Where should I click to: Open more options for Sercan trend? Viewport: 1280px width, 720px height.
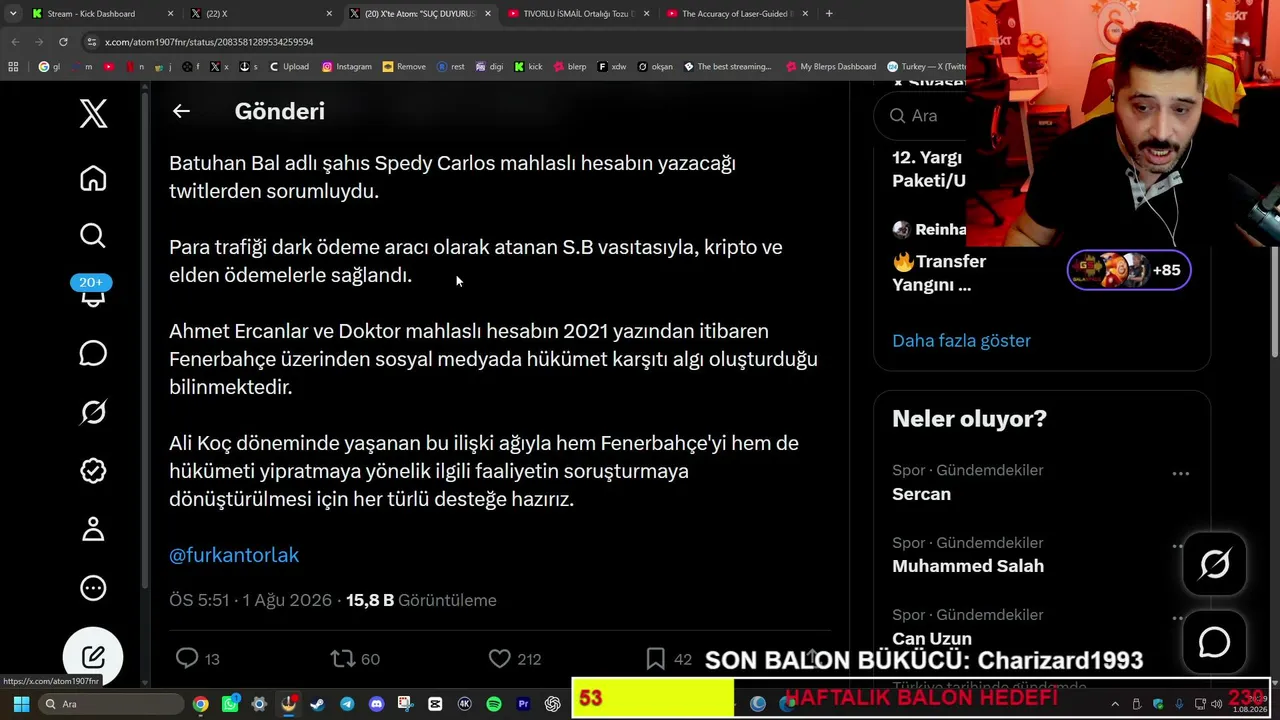pyautogui.click(x=1180, y=473)
